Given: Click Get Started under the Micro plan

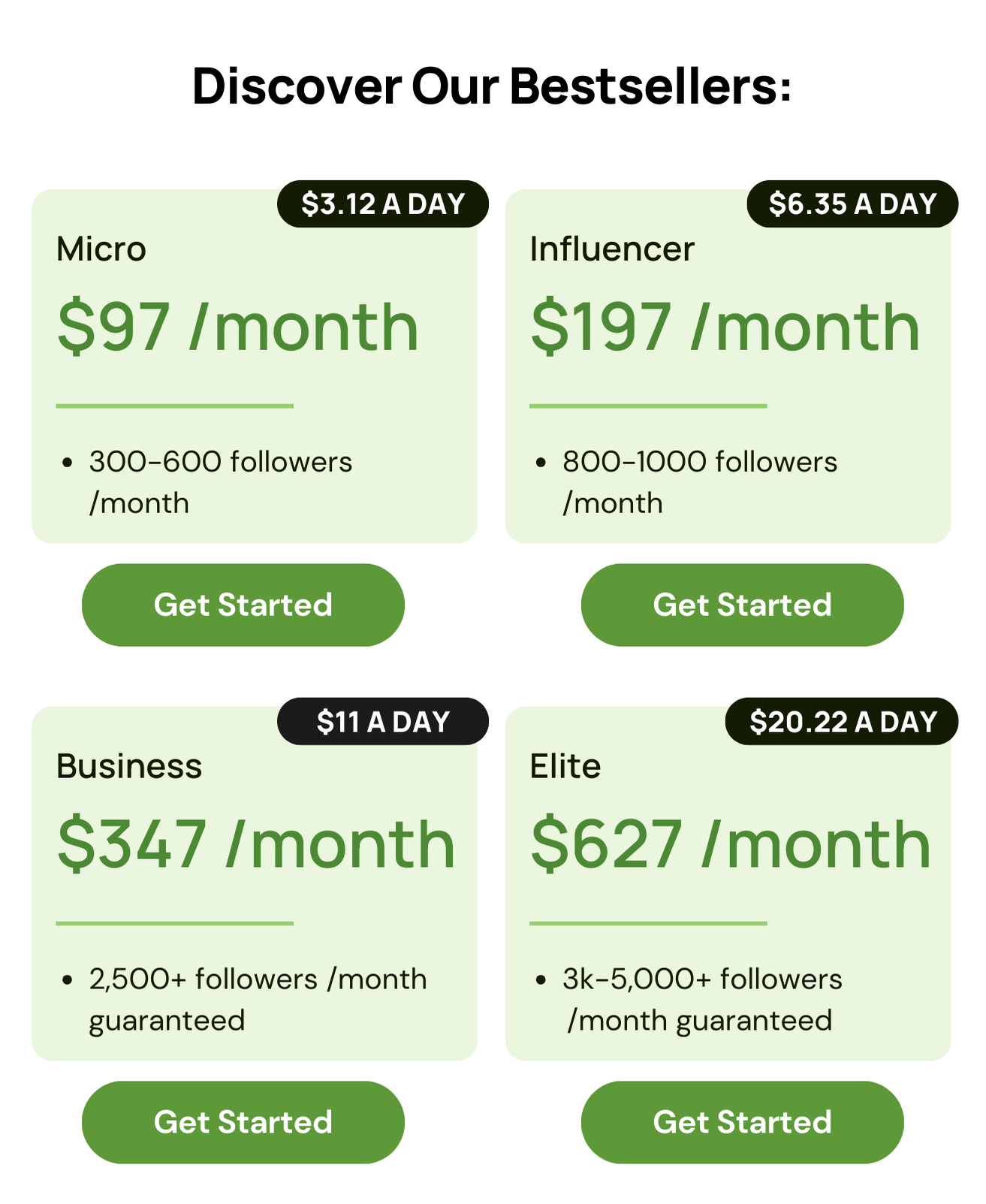Looking at the screenshot, I should click(x=243, y=605).
